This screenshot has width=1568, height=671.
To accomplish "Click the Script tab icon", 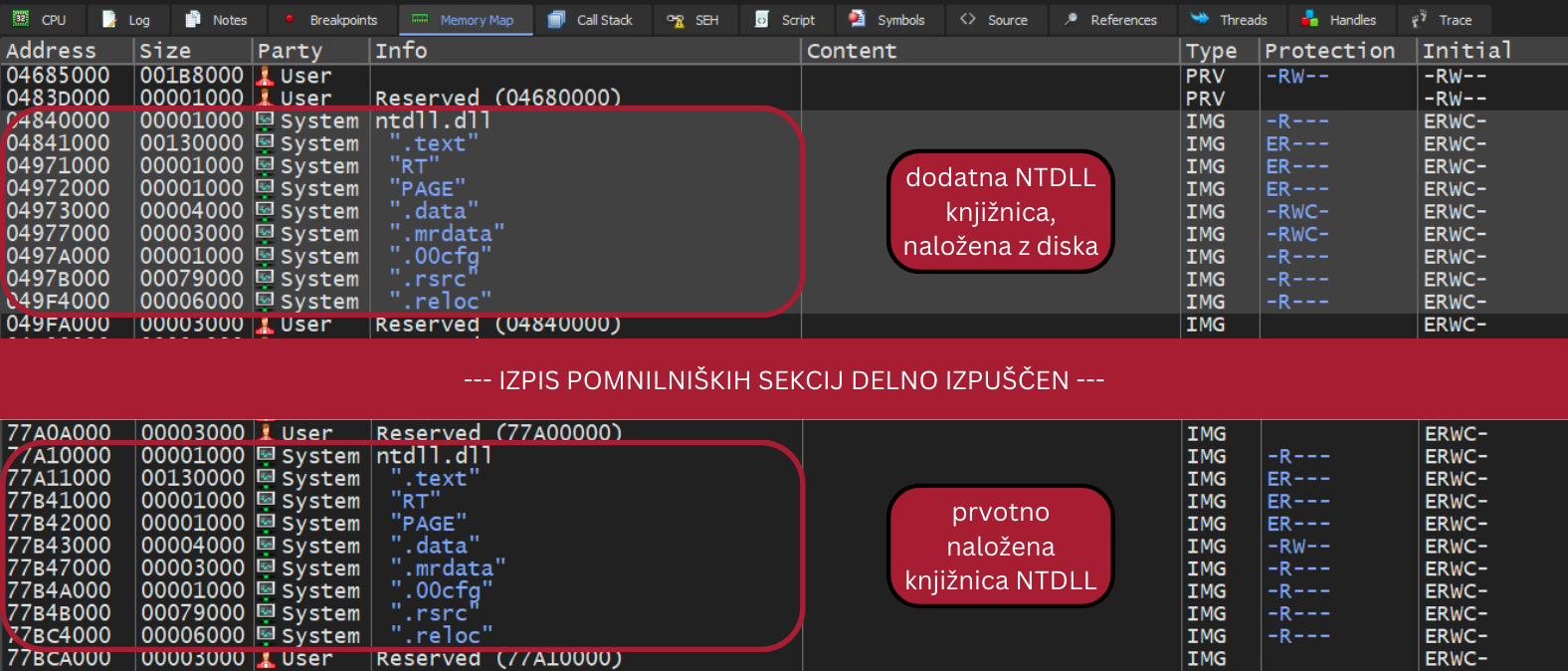I will (x=761, y=19).
